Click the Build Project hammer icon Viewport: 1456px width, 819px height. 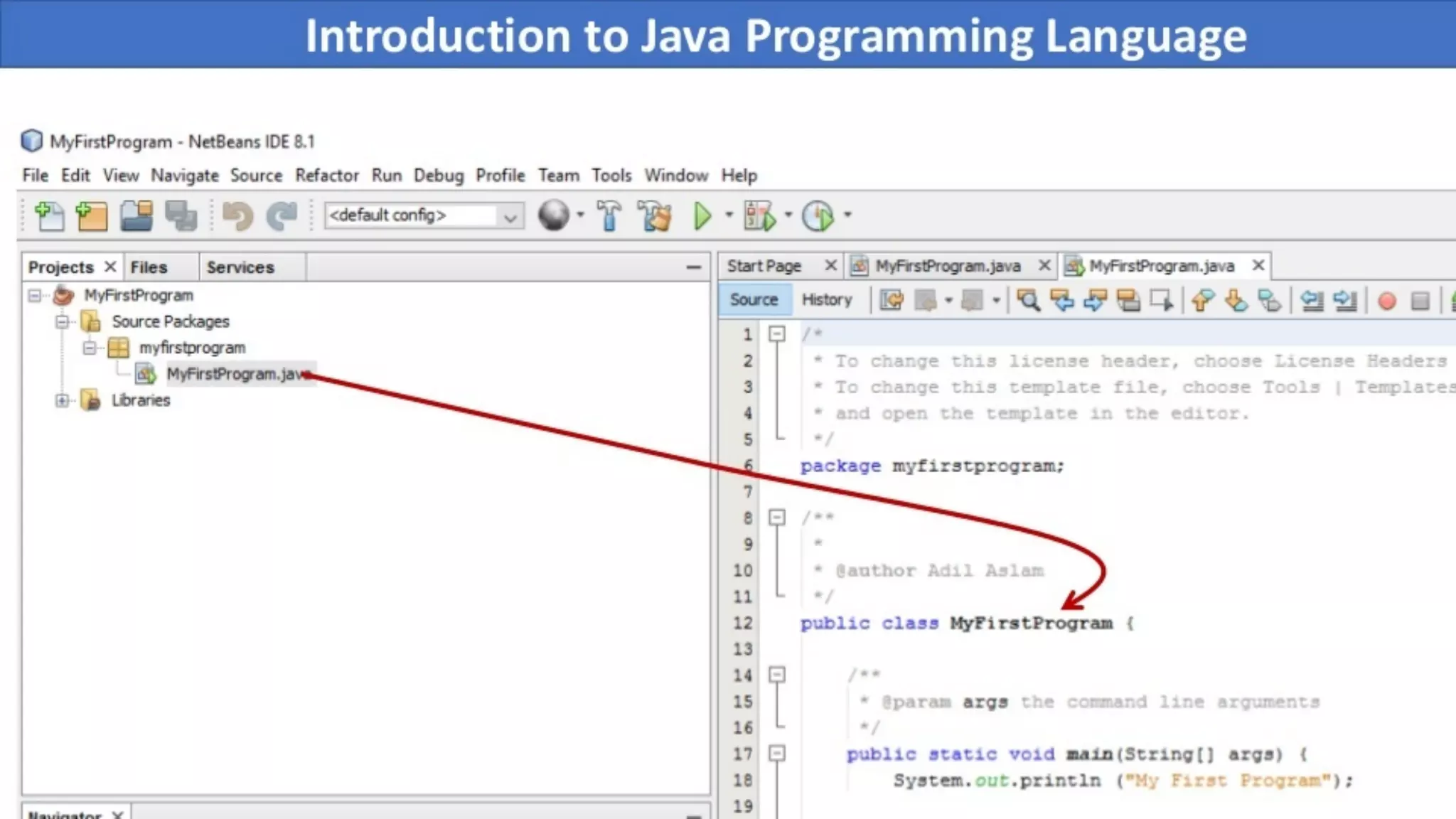pyautogui.click(x=609, y=215)
